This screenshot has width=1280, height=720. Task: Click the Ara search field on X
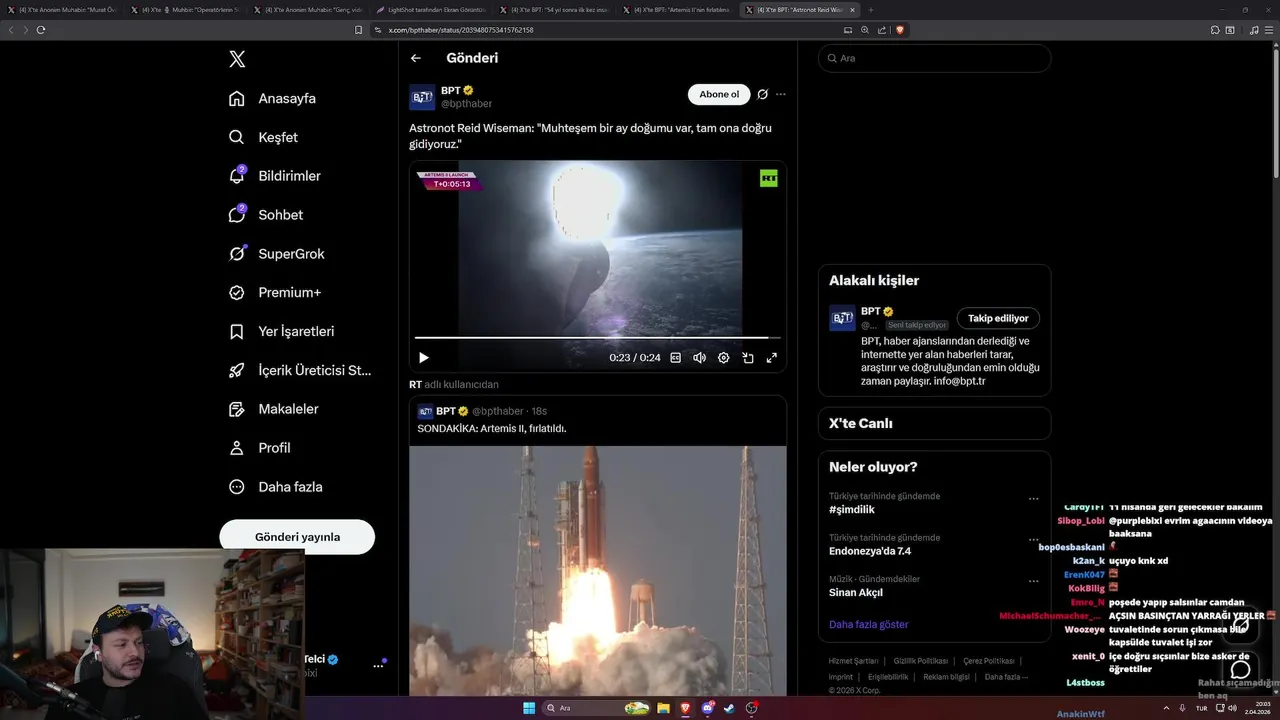pos(935,58)
